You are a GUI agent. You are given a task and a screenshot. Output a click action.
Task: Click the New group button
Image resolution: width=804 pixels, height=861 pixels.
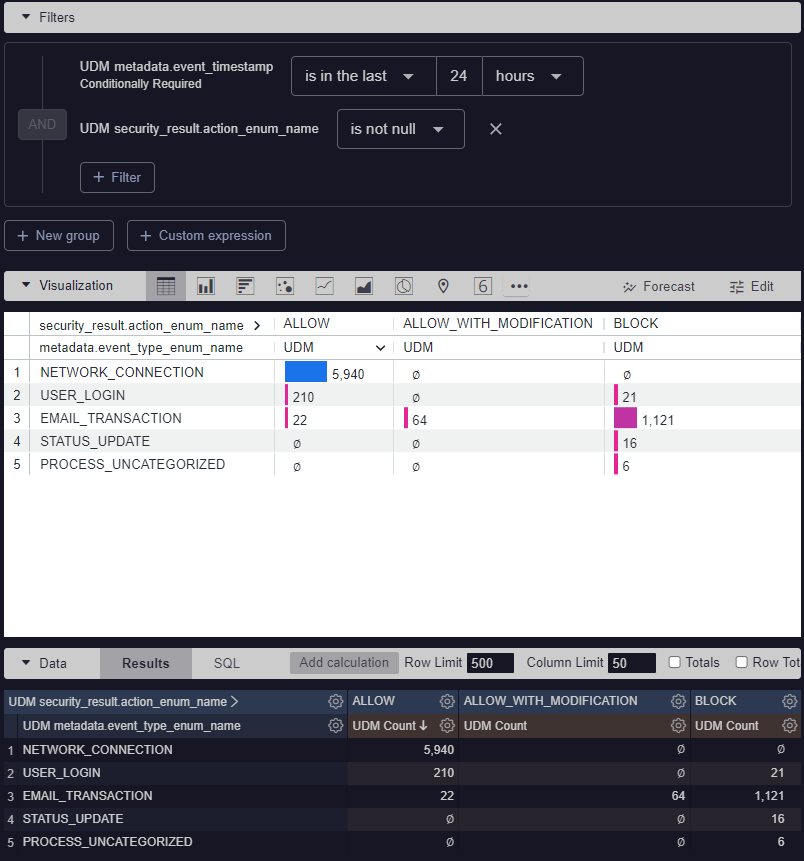59,235
